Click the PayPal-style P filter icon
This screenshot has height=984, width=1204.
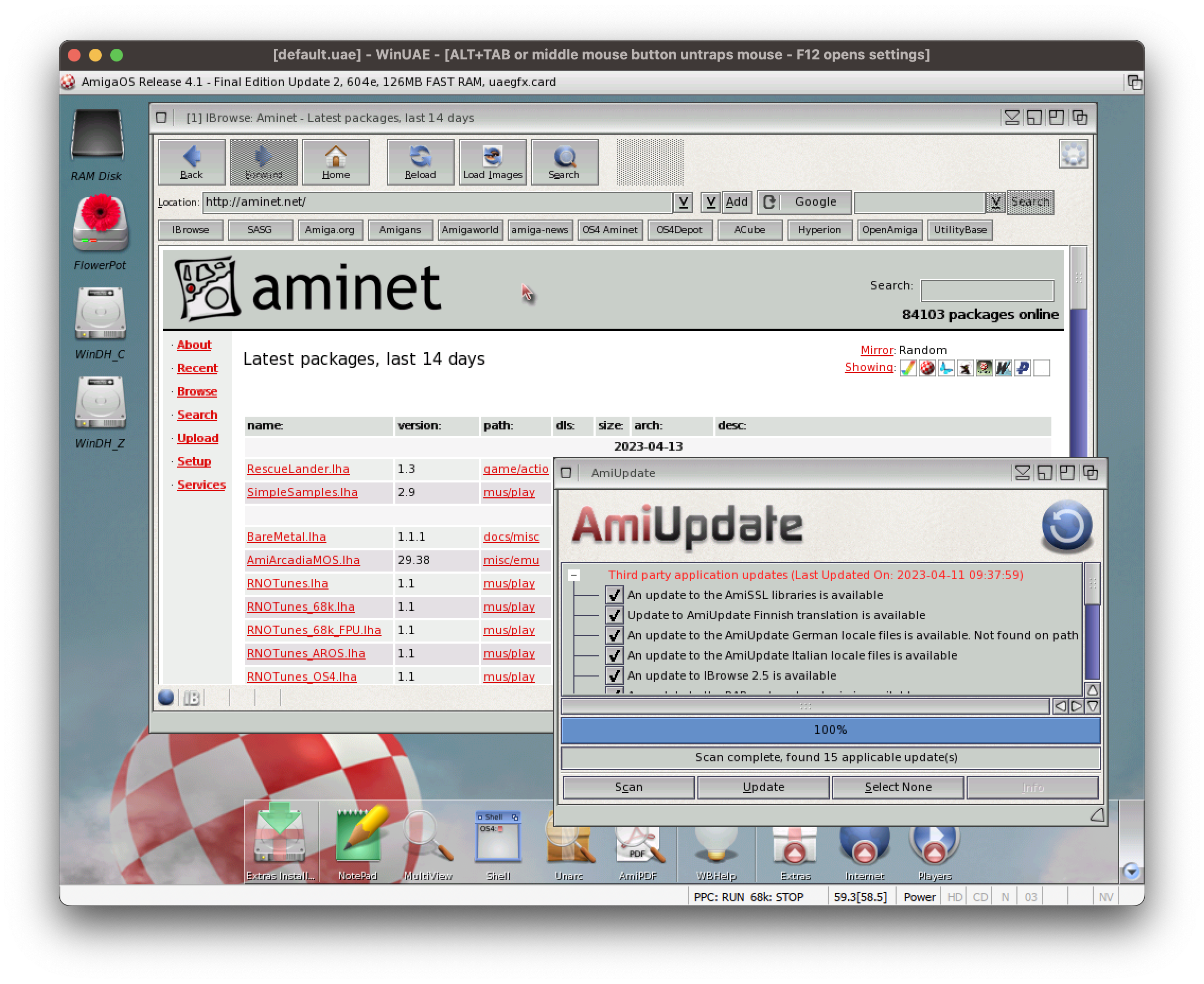click(x=1023, y=368)
